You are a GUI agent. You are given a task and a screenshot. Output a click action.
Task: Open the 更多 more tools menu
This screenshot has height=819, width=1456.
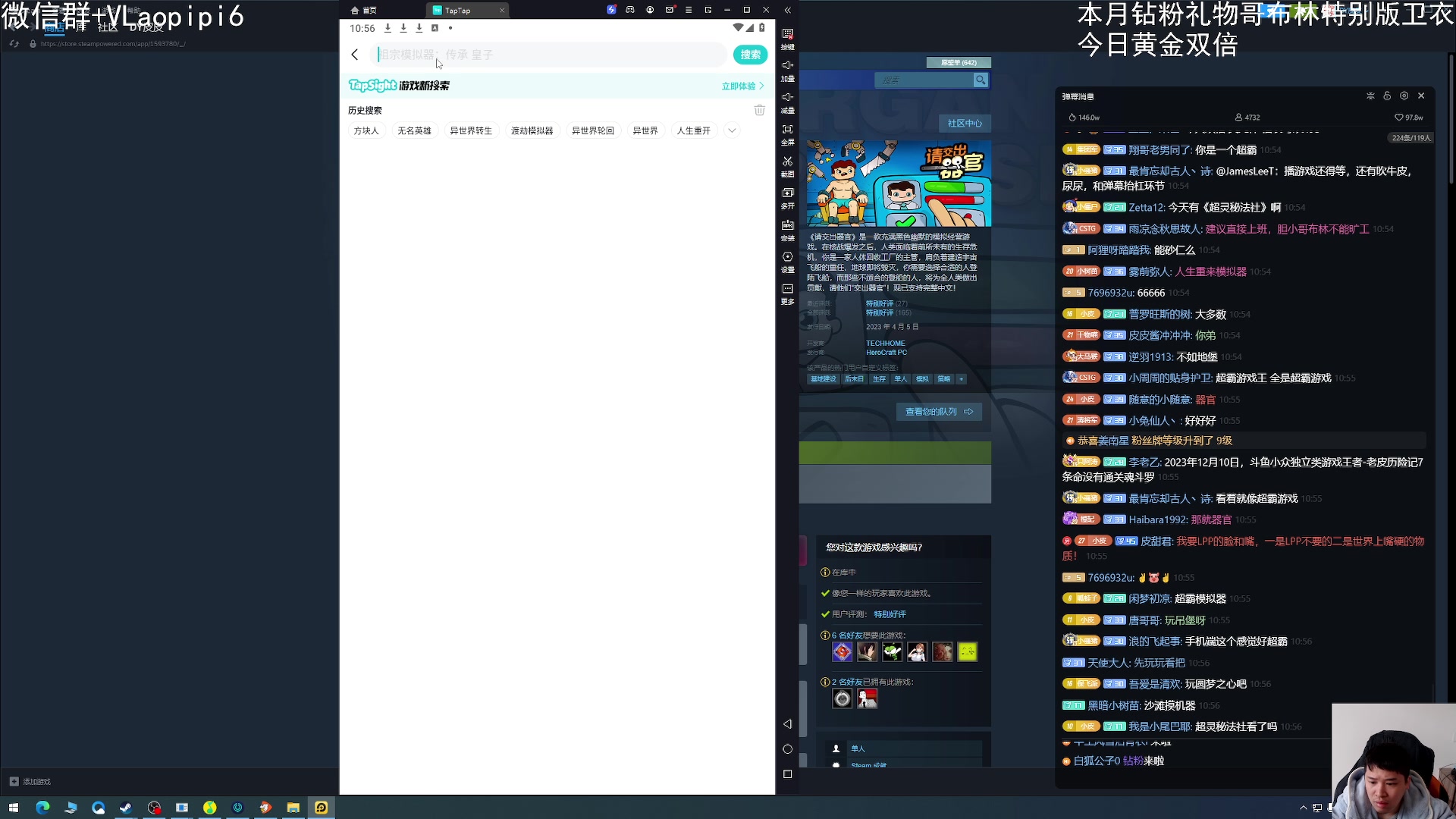pos(788,293)
